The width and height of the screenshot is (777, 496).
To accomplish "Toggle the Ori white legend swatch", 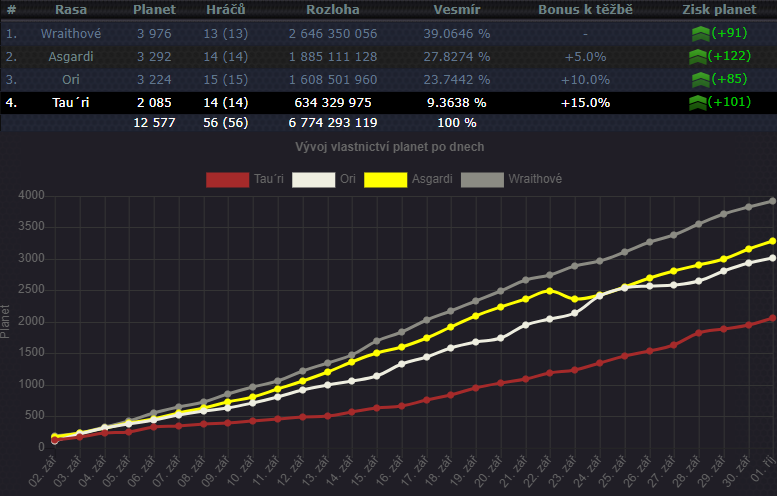I will click(314, 179).
